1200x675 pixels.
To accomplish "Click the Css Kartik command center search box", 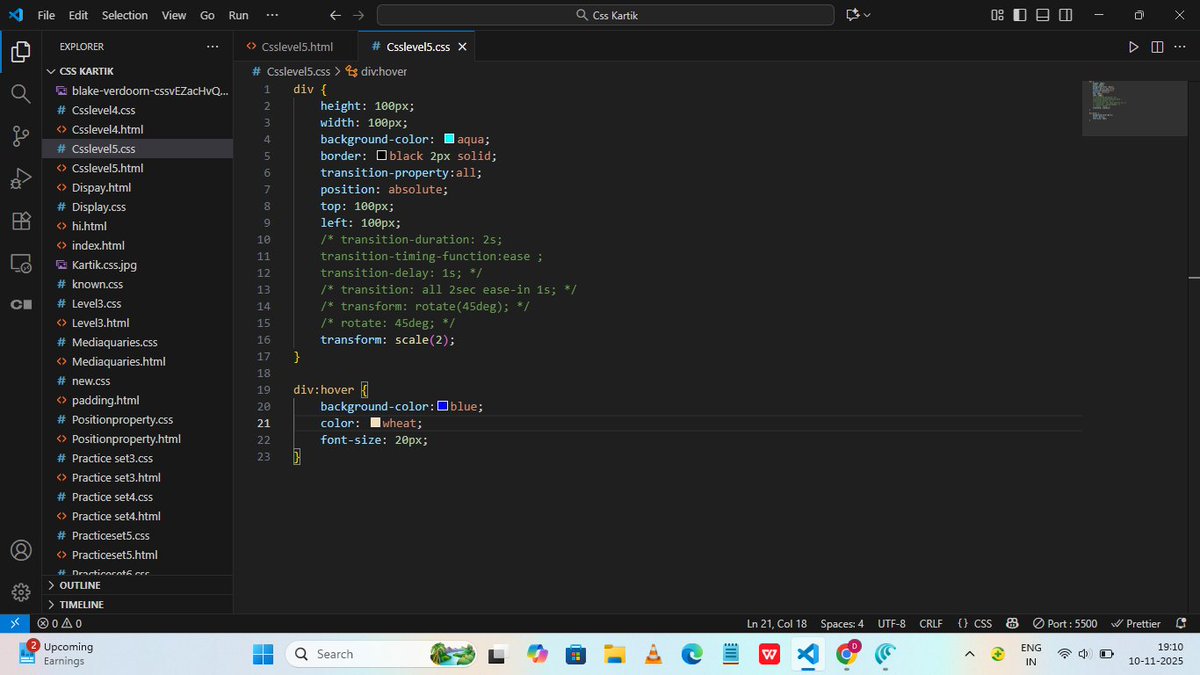I will click(605, 15).
